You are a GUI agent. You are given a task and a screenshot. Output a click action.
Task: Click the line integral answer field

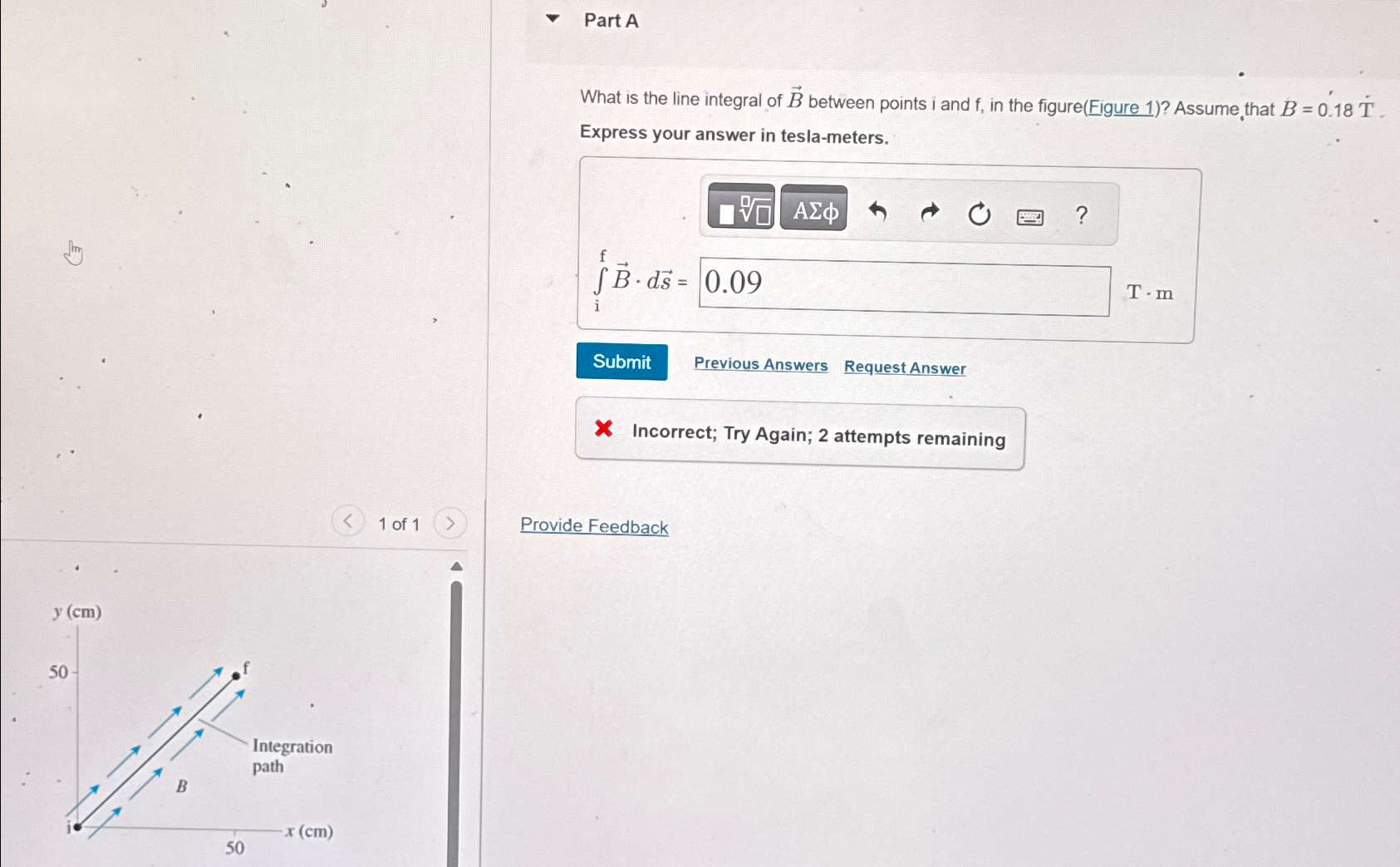(904, 287)
